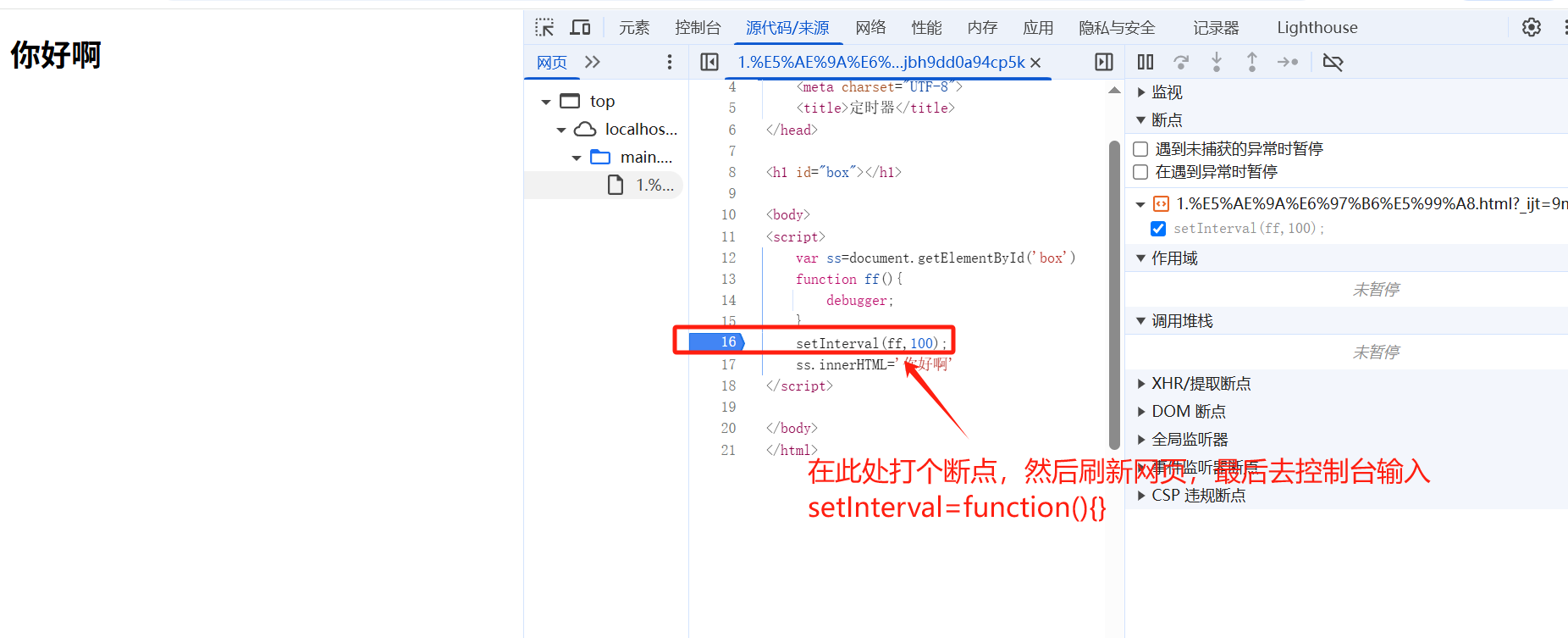1568x638 pixels.
Task: Click the debugger; statement on line 14
Action: click(x=859, y=300)
